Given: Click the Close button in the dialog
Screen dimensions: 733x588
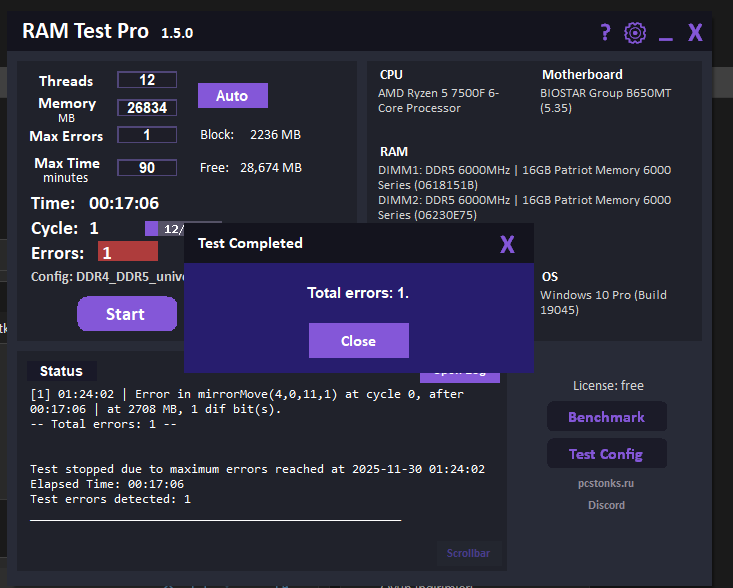Looking at the screenshot, I should click(359, 341).
